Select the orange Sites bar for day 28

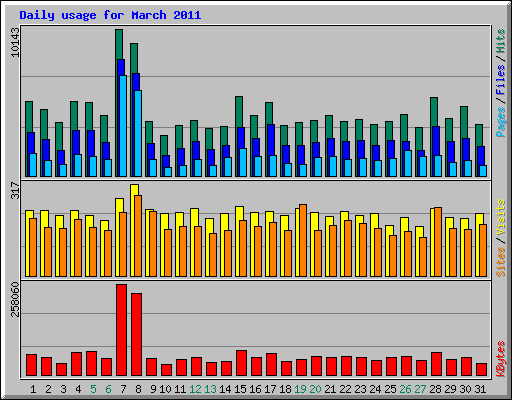click(438, 242)
